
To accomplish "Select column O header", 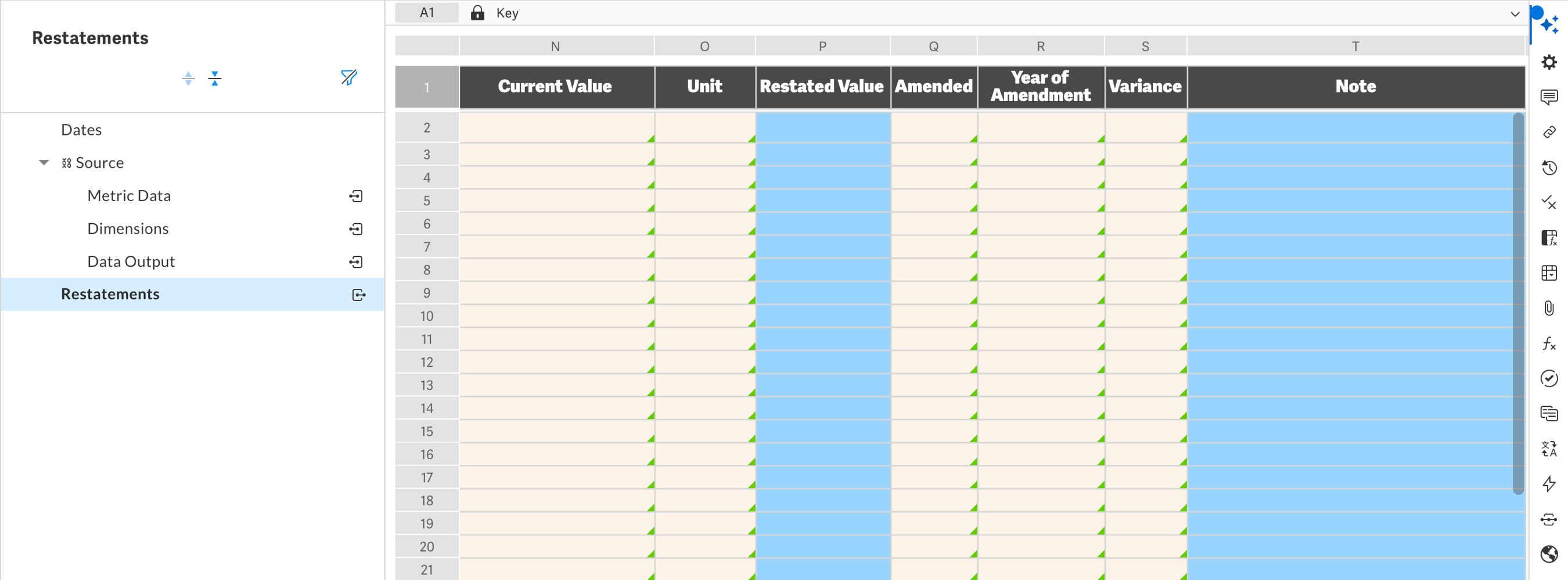I will (x=705, y=46).
